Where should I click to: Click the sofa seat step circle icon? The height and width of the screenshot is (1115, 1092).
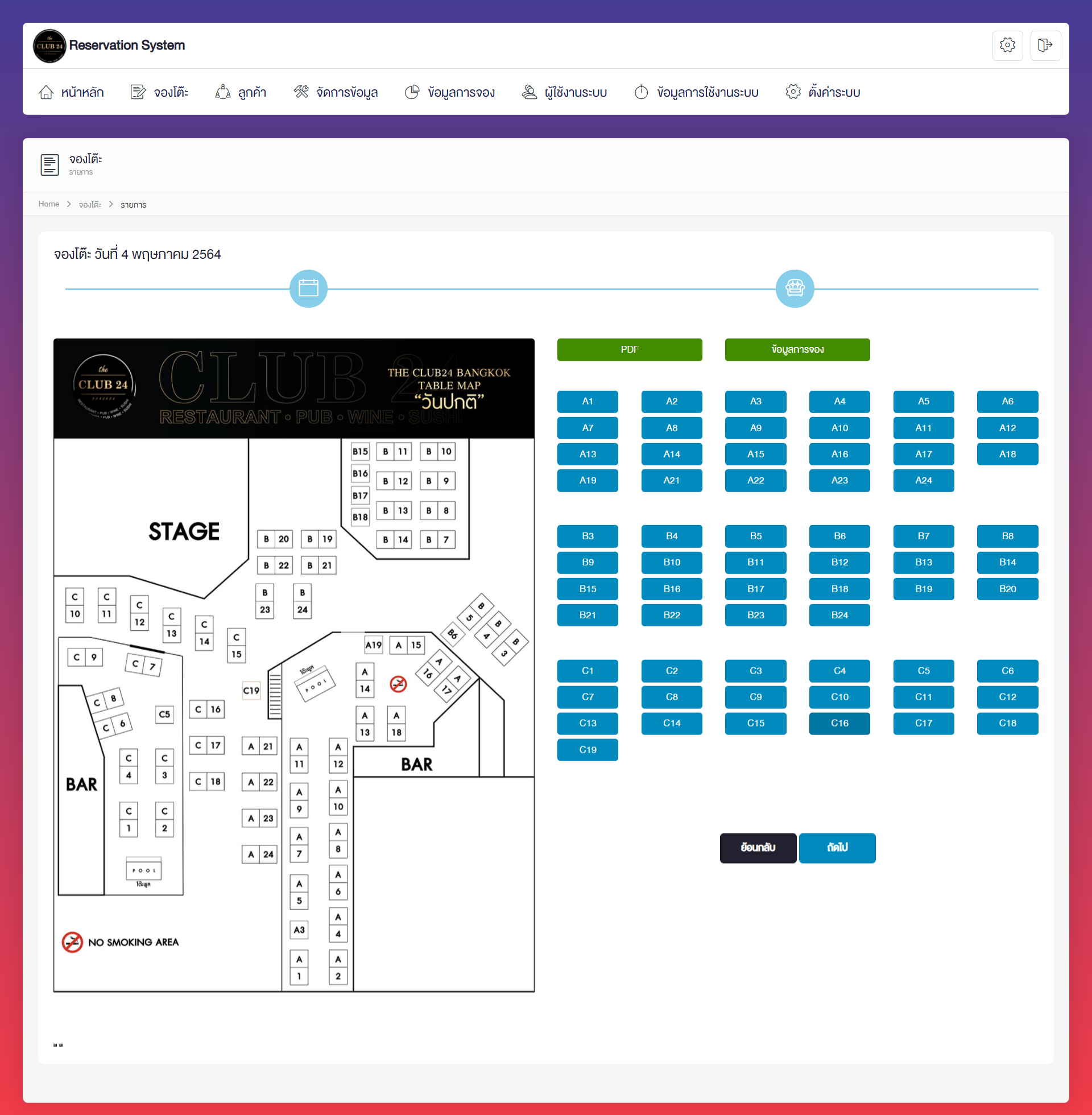pyautogui.click(x=795, y=288)
